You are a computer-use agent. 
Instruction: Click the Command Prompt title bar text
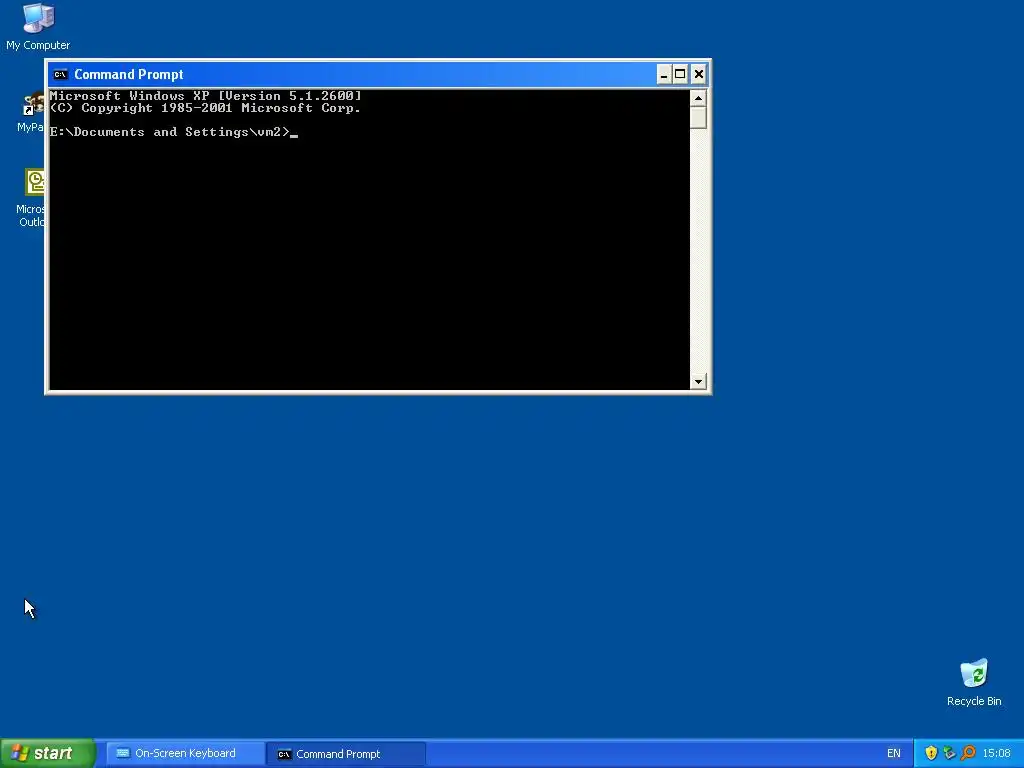pos(129,74)
